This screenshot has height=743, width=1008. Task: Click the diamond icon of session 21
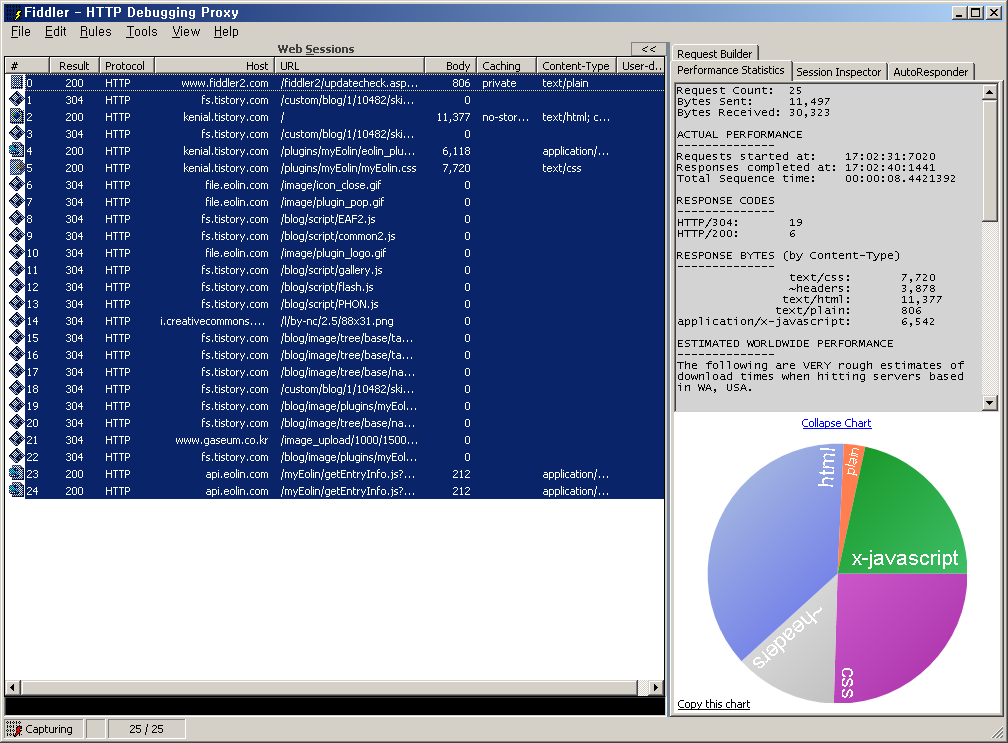tap(17, 440)
